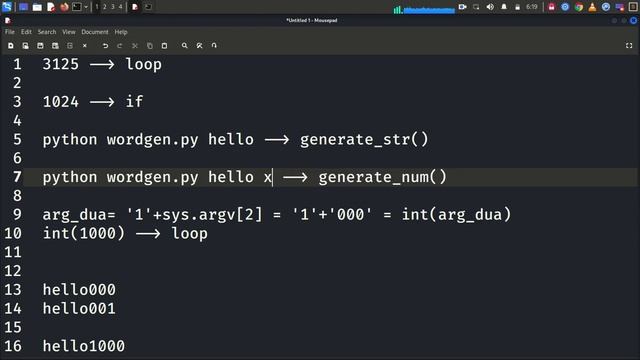640x360 pixels.
Task: Click the Mousepad icon in the title bar
Action: 8,20
